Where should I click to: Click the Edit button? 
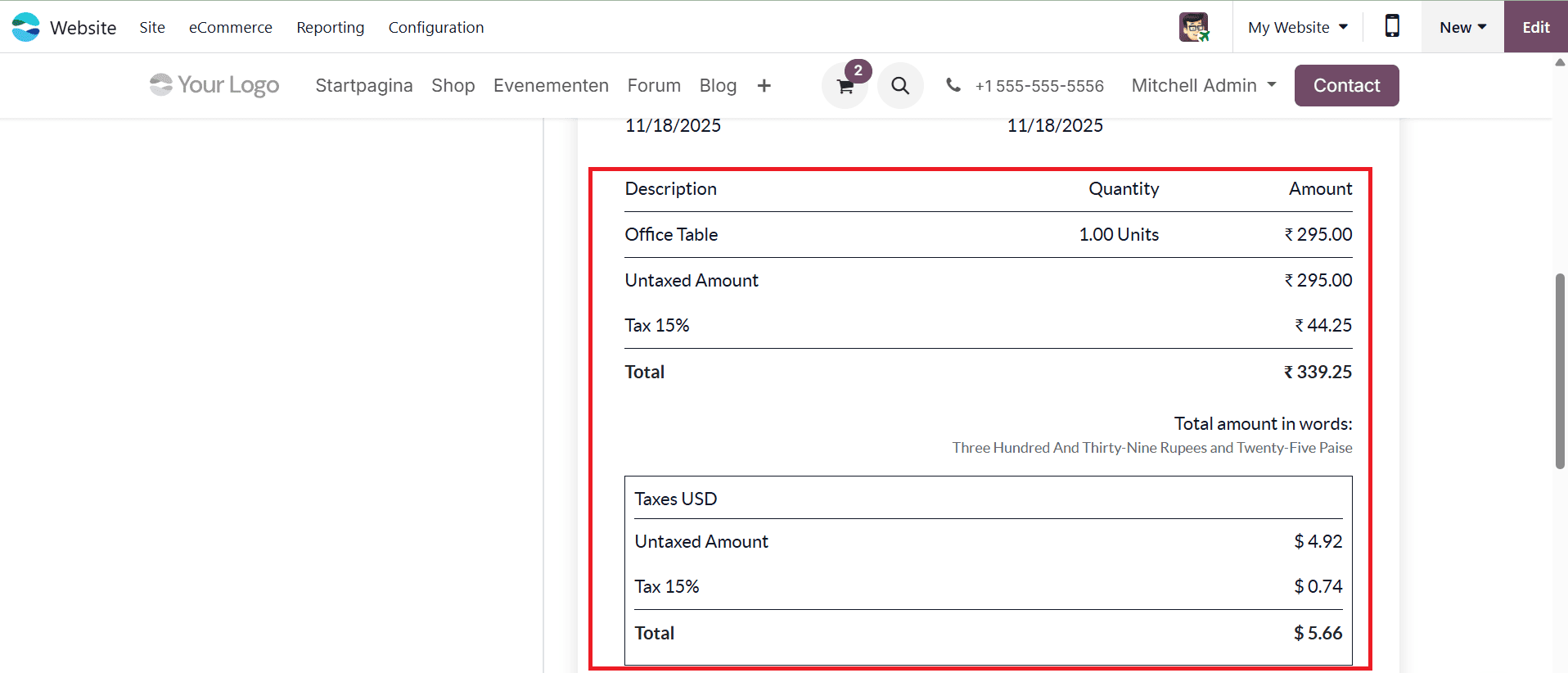pos(1536,26)
